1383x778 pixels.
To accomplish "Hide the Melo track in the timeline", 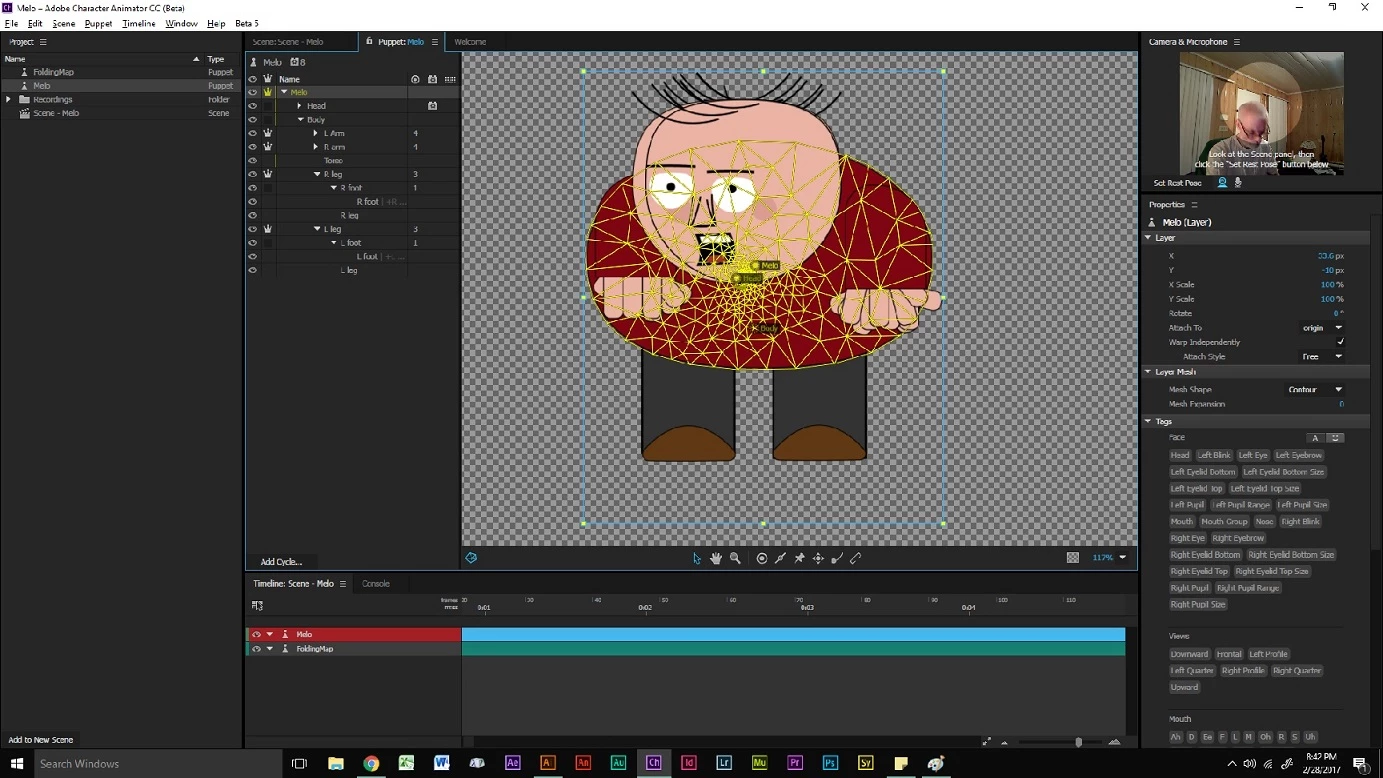I will pos(256,634).
